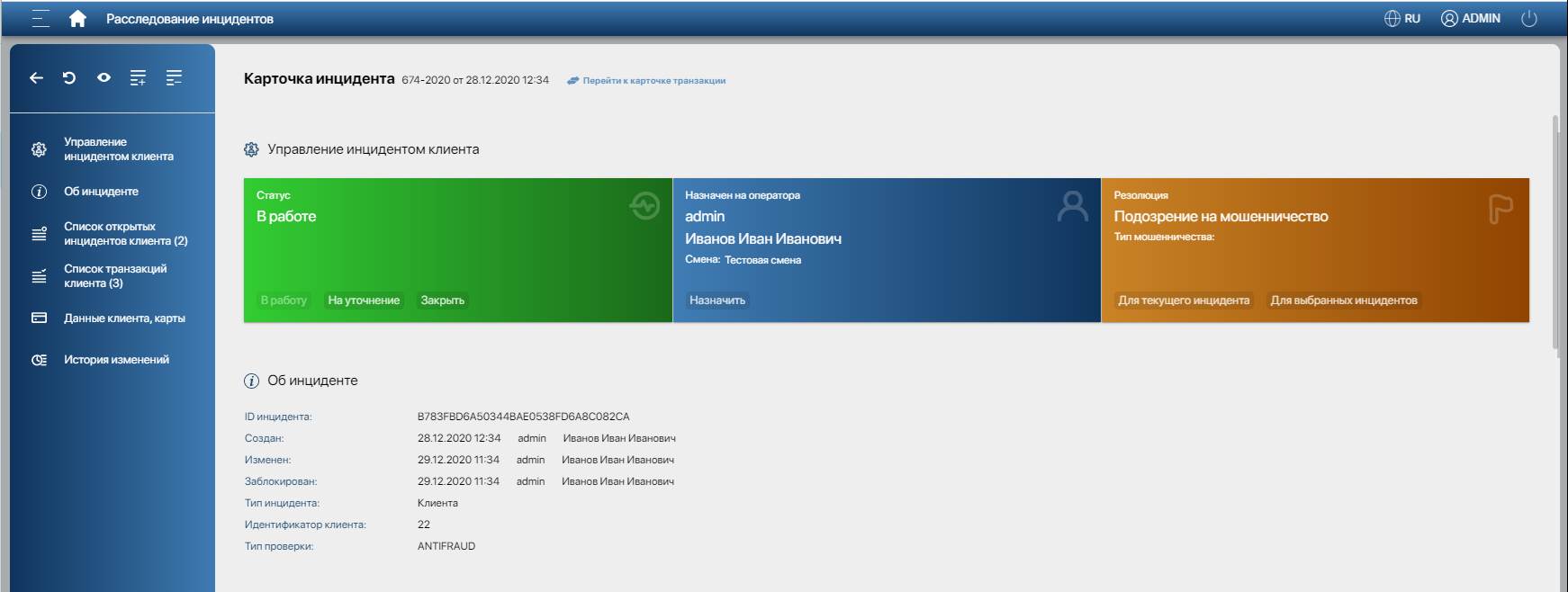Click Для текущего инцидента resolution button
Image resolution: width=1568 pixels, height=592 pixels.
(1184, 300)
